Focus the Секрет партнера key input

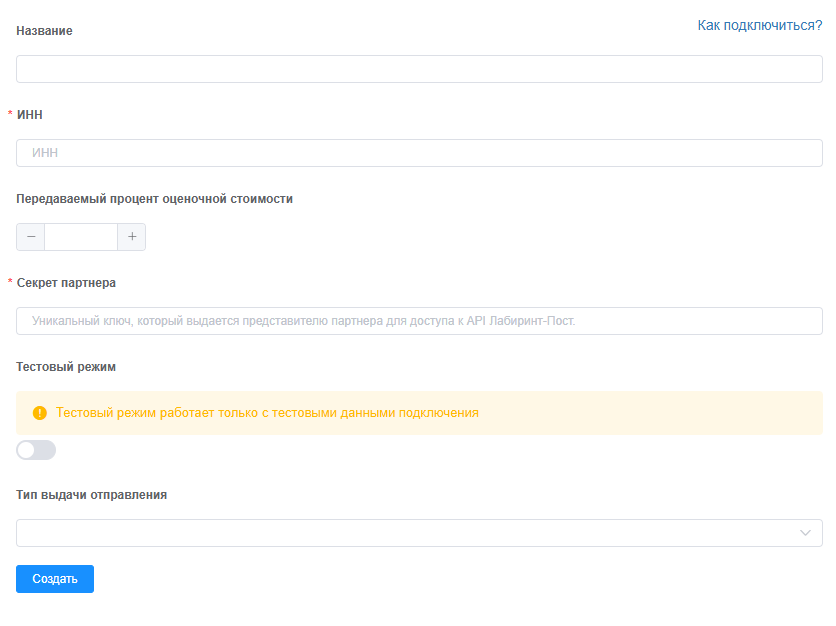click(419, 321)
